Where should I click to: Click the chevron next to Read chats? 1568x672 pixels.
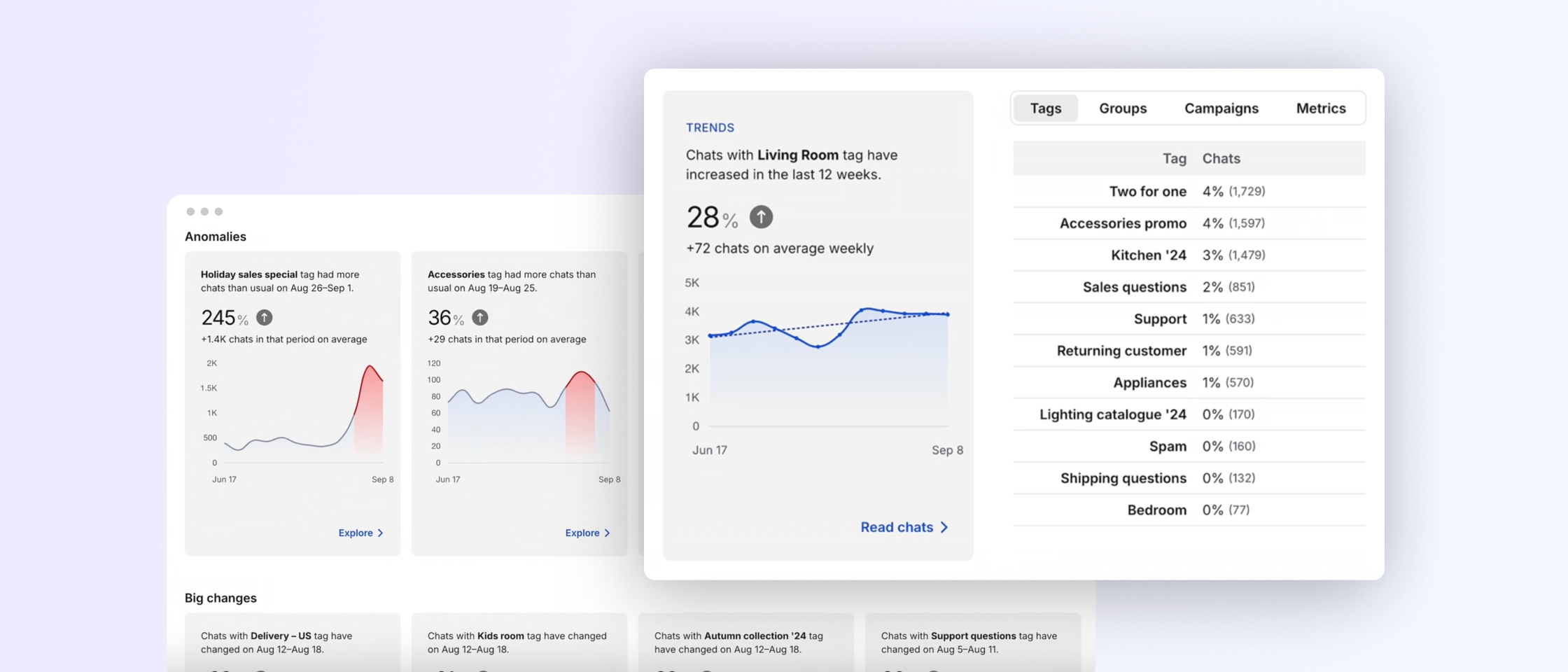pos(944,527)
